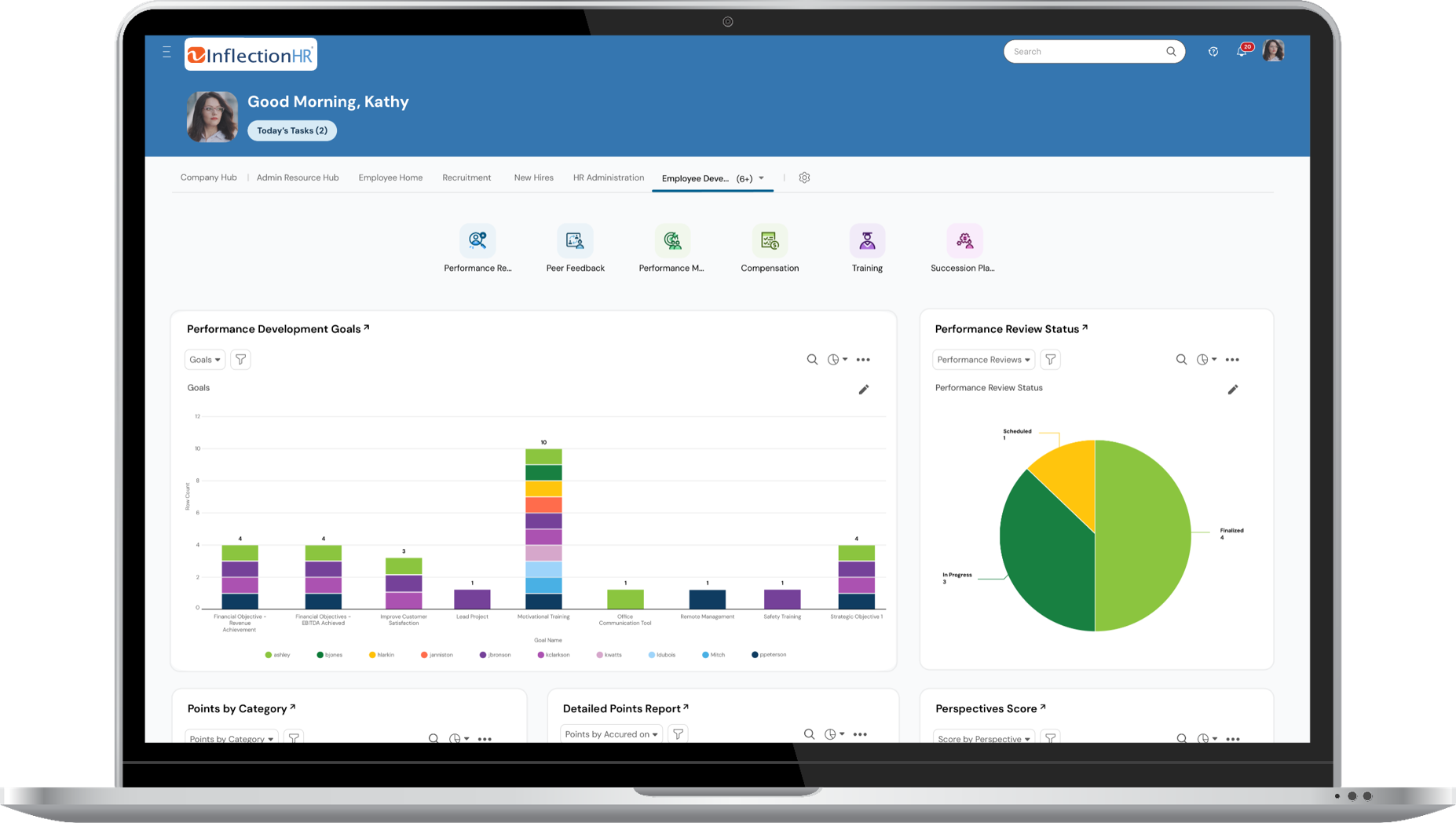1456x823 pixels.
Task: Open more options for Performance Development Goals
Action: [863, 360]
